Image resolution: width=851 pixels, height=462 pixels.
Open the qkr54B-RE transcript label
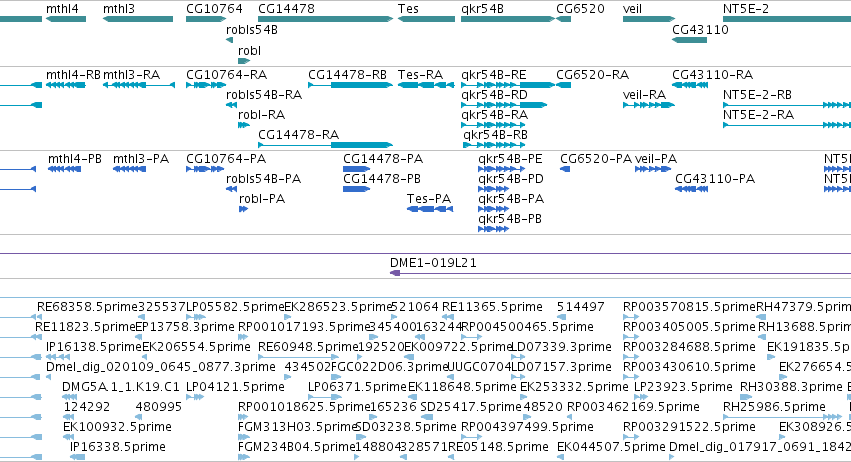pos(493,74)
